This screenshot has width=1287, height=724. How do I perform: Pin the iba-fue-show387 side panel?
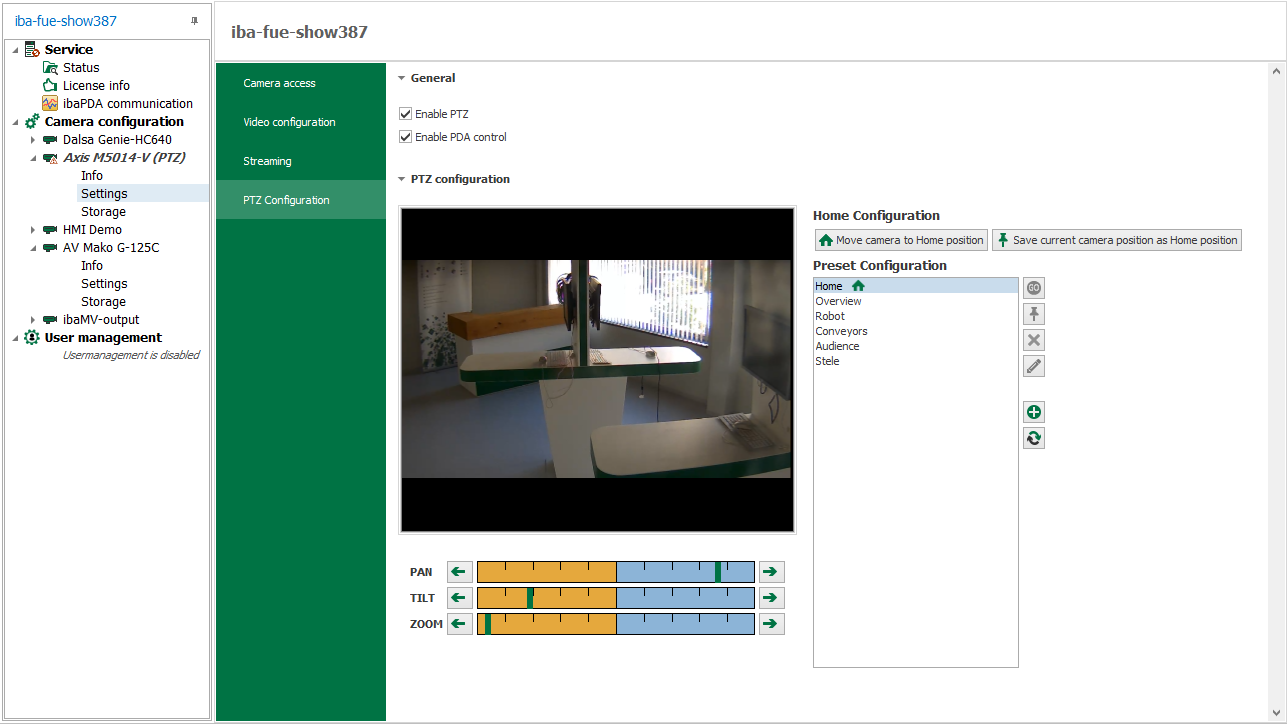point(195,21)
